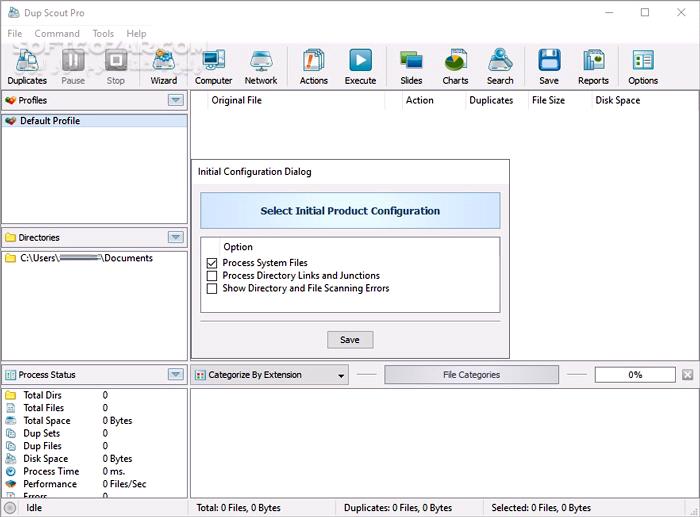Open the Help menu
The image size is (700, 517).
click(136, 33)
